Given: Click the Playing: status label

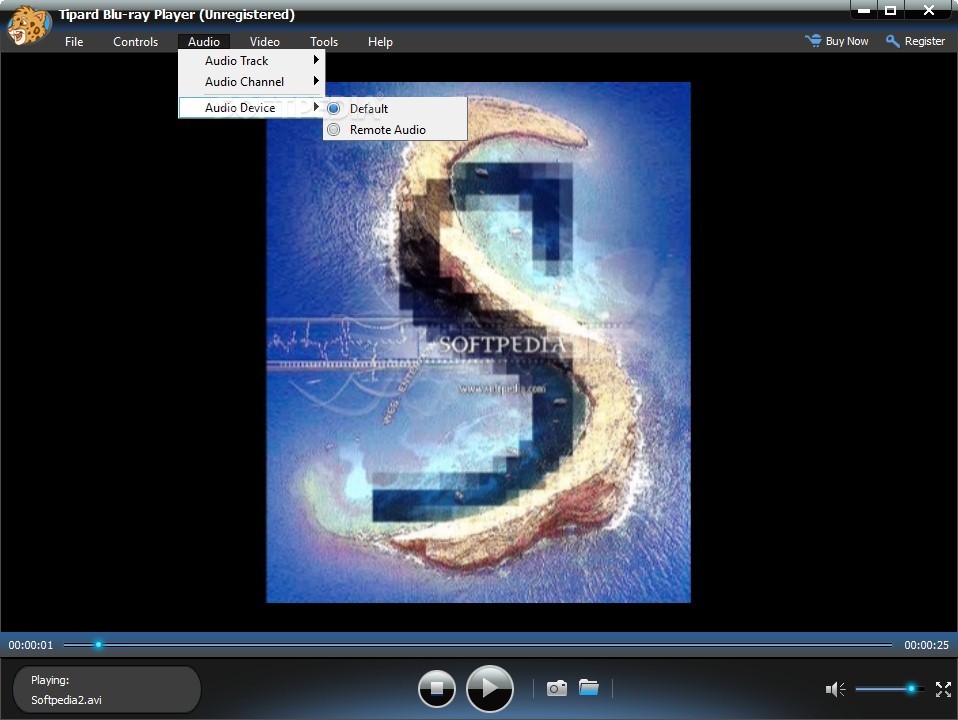Looking at the screenshot, I should click(50, 680).
